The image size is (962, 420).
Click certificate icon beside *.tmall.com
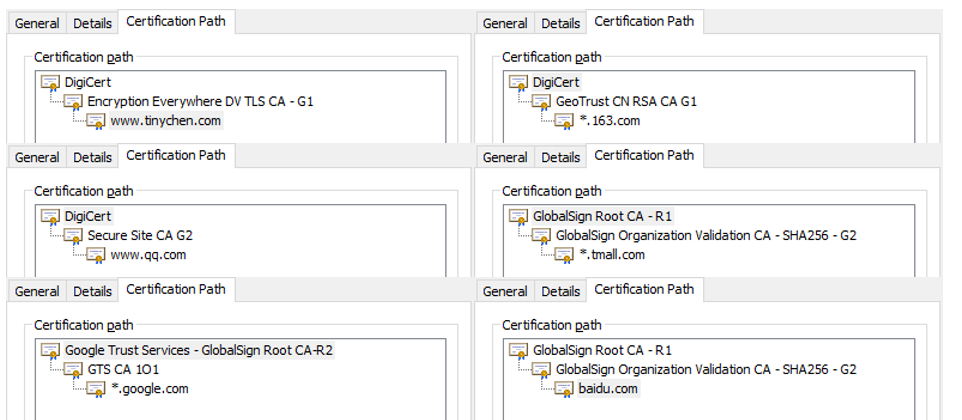[564, 255]
